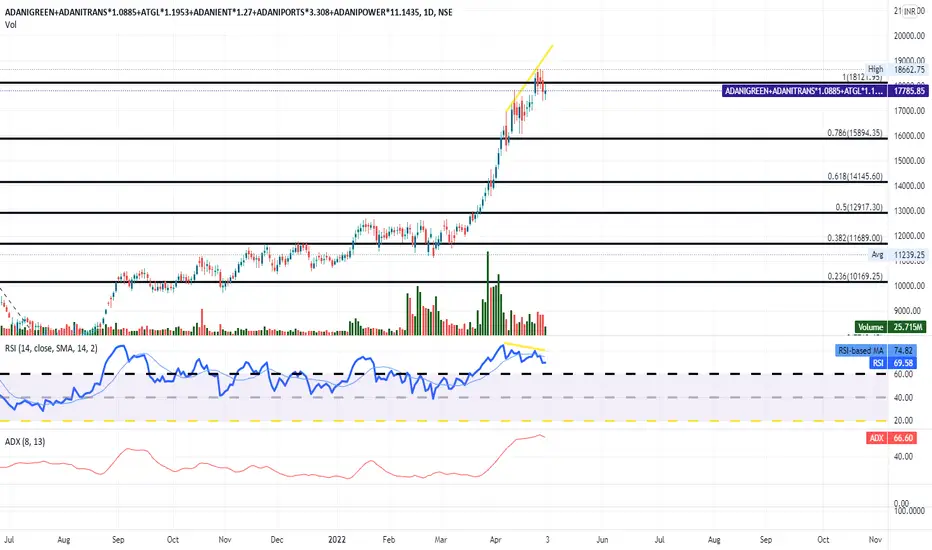Screen dimensions: 932x550
Task: Click the blue ADANIGREEN symbol tag on price axis
Action: pyautogui.click(x=804, y=91)
